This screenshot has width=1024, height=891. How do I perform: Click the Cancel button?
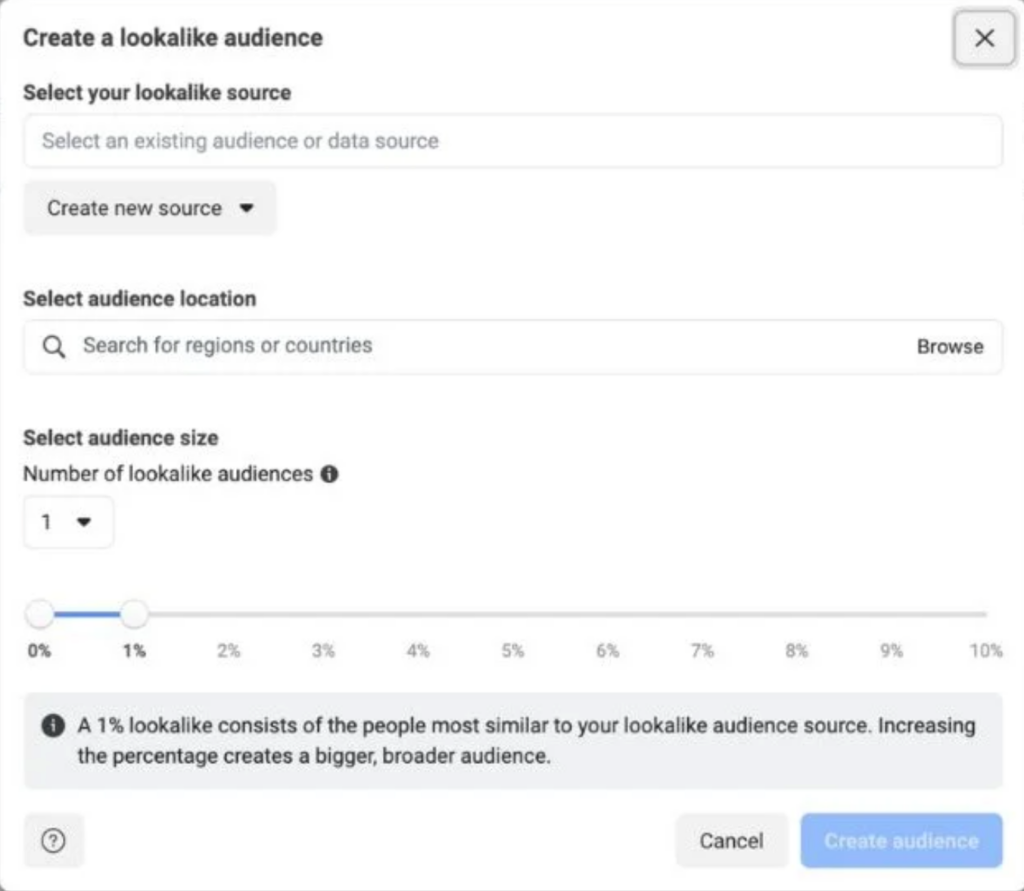(x=731, y=840)
